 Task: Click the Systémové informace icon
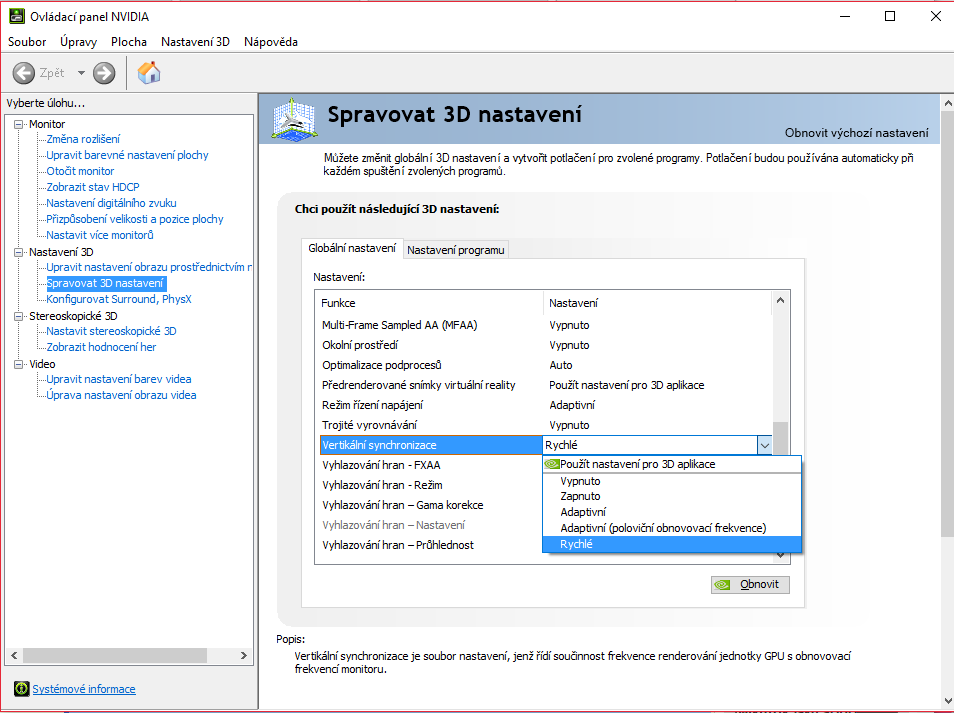(21, 689)
